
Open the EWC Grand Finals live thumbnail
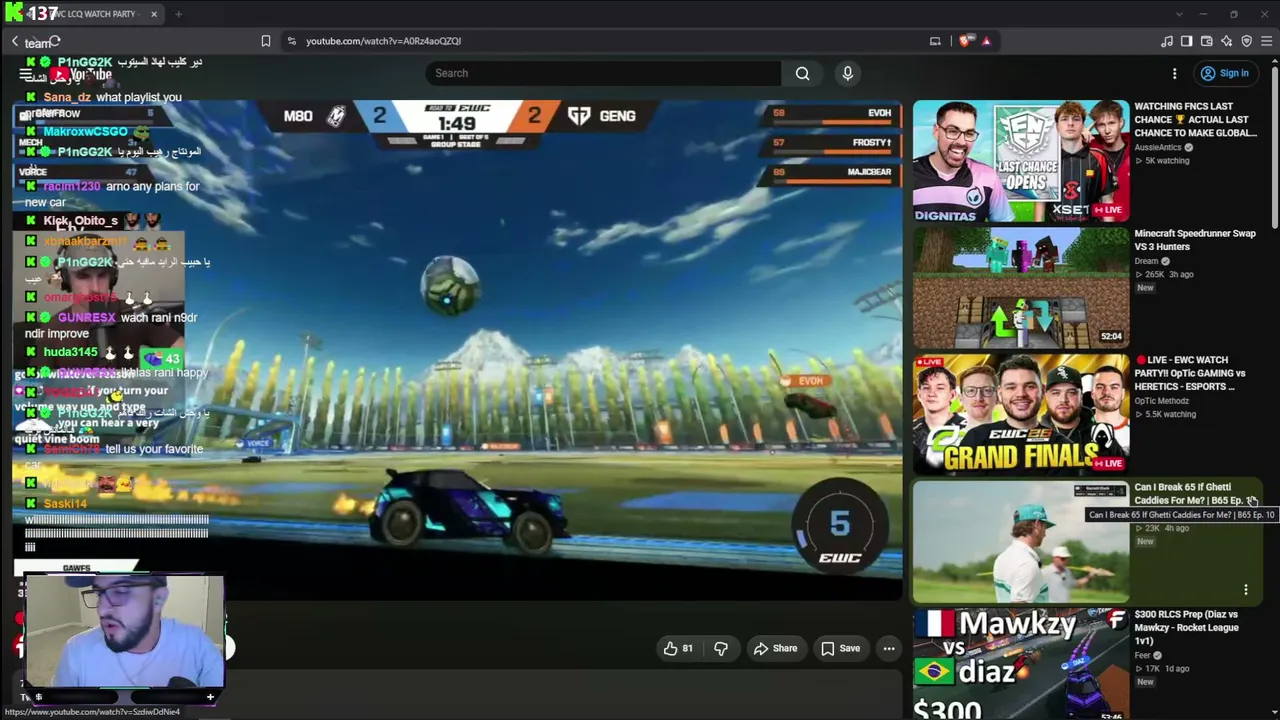click(1021, 414)
